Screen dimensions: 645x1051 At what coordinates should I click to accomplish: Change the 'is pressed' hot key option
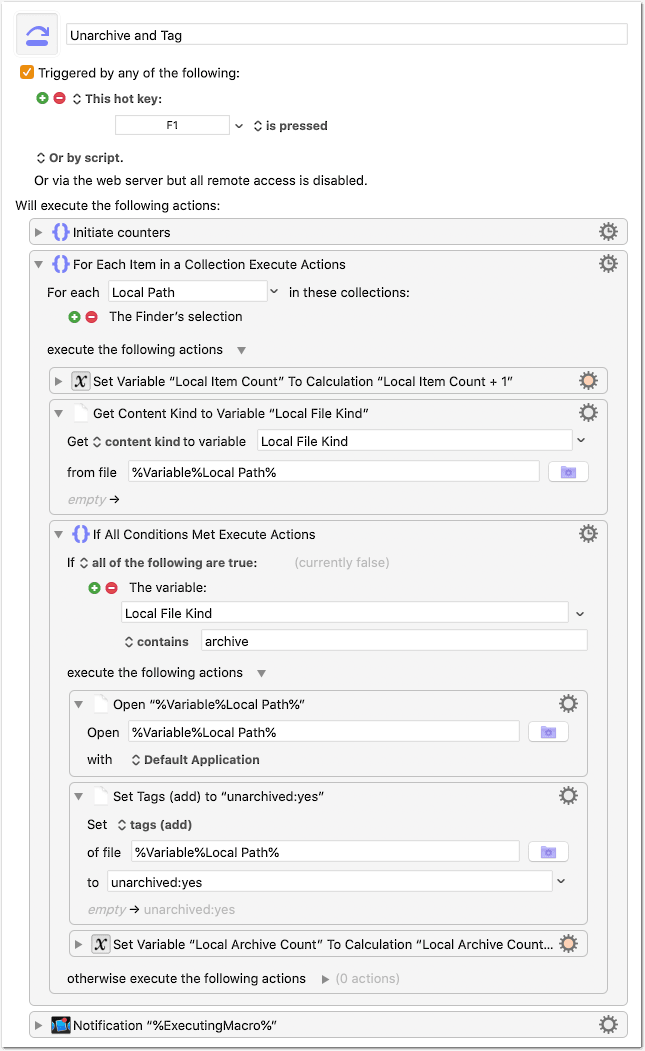(290, 126)
